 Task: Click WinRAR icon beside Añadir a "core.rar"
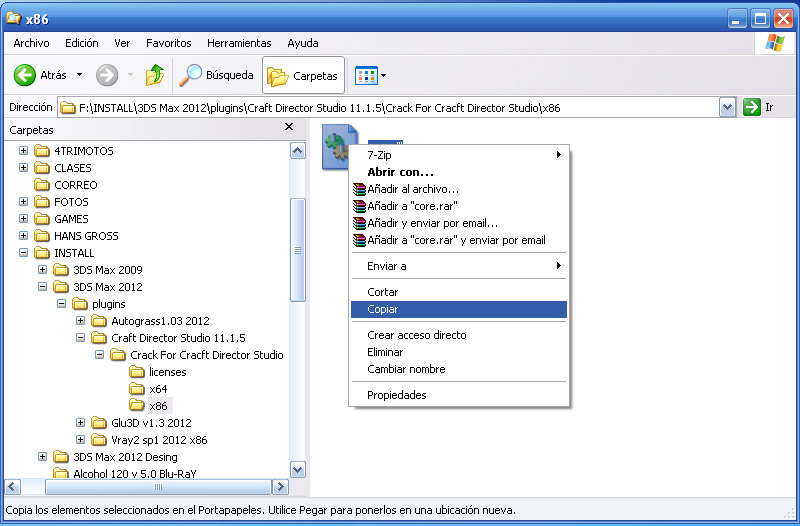359,206
